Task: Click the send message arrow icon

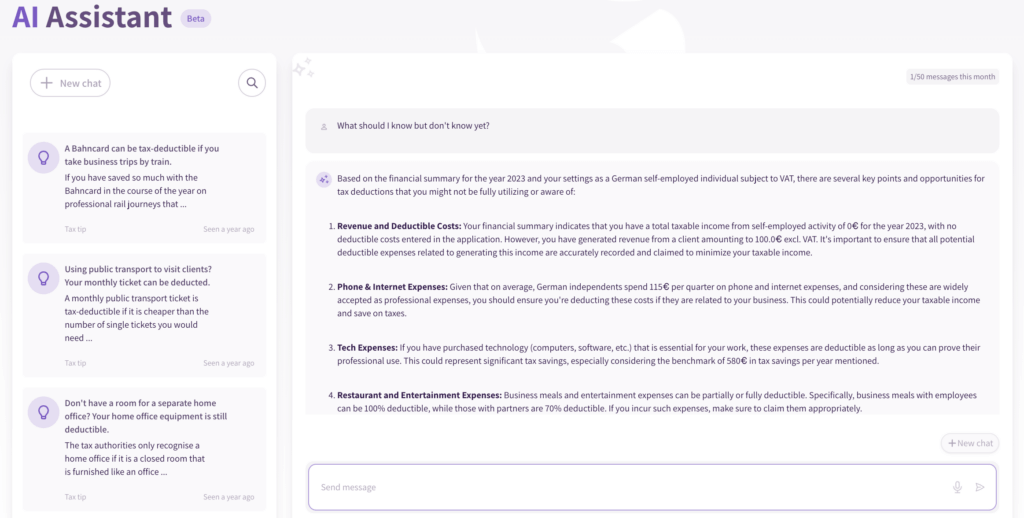Action: [x=980, y=487]
